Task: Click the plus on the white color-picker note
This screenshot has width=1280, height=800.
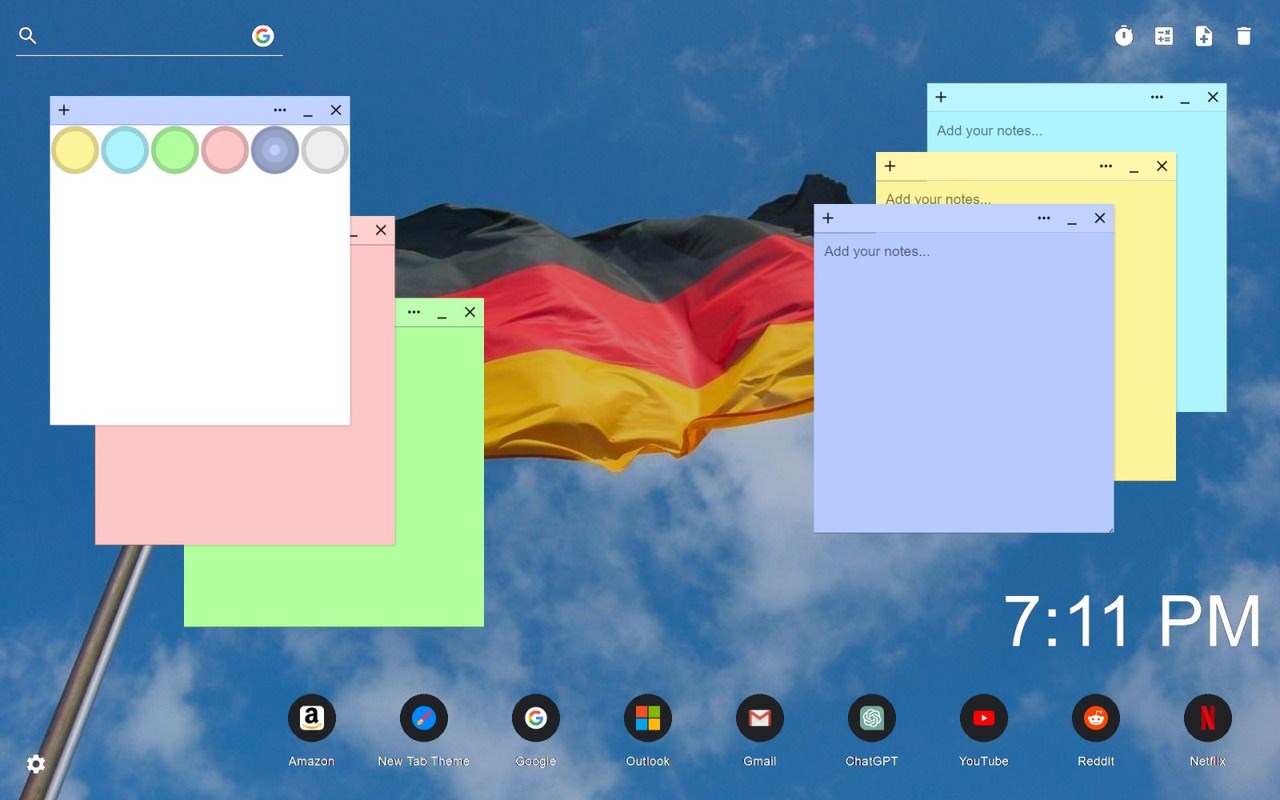Action: [x=64, y=110]
